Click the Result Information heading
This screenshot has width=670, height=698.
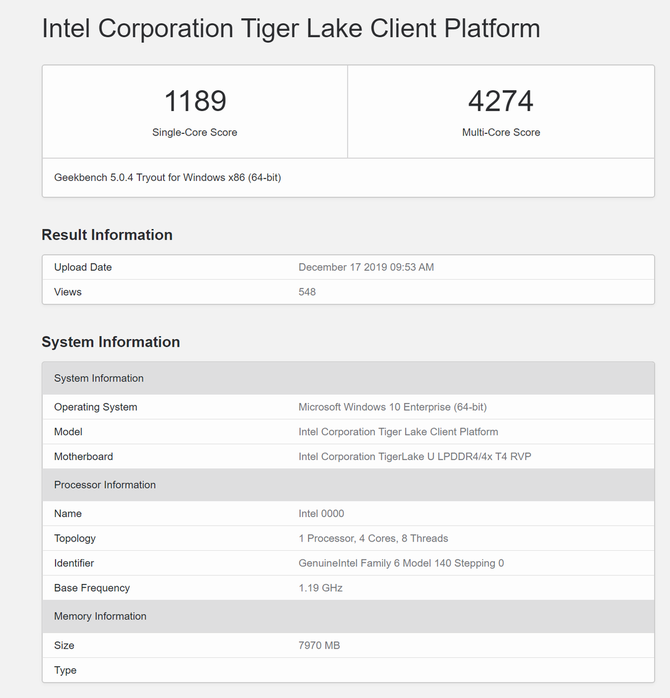[107, 235]
